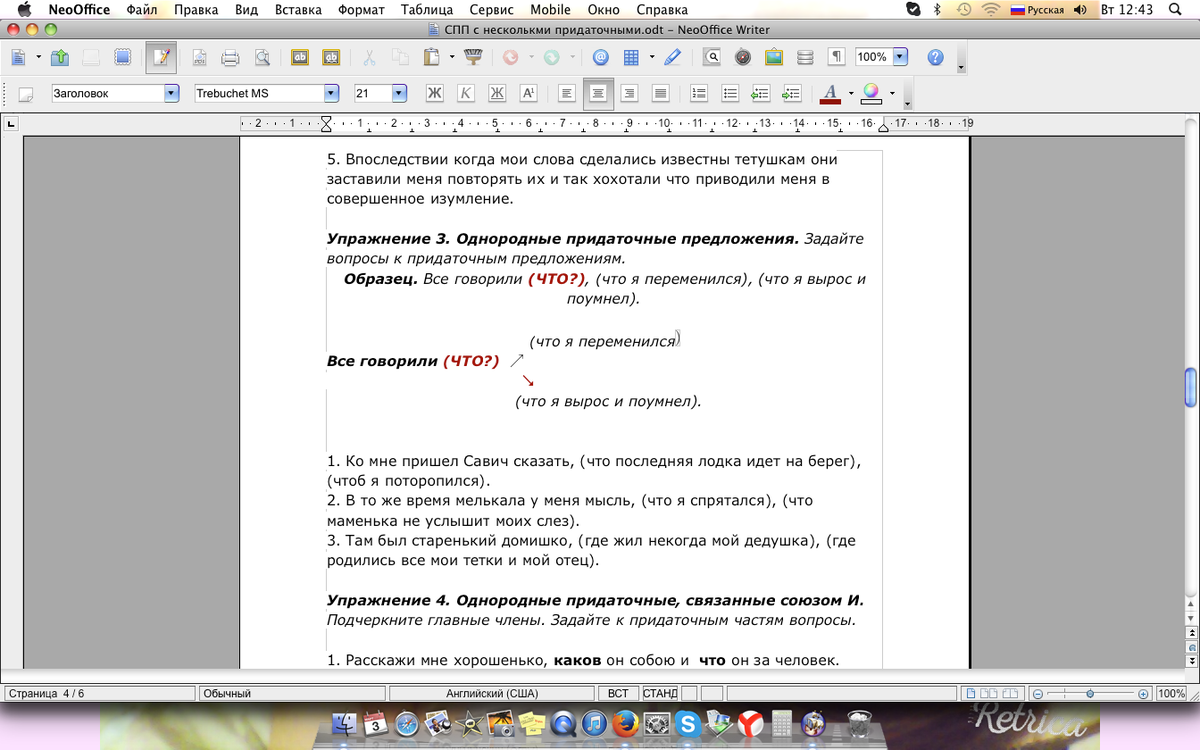
Task: Click the font color swatch
Action: tap(829, 93)
